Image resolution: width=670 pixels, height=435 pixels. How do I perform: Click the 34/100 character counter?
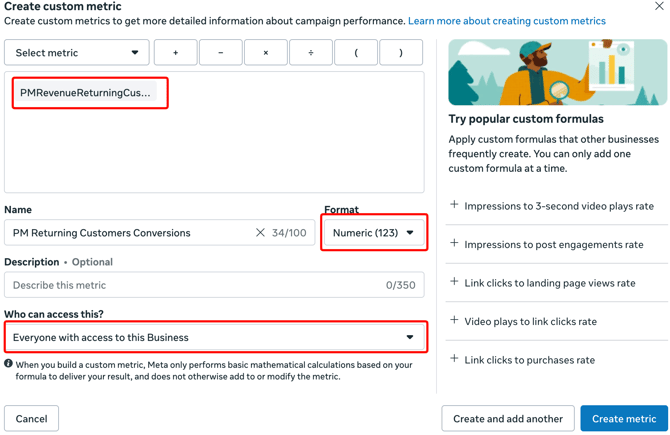click(x=289, y=233)
